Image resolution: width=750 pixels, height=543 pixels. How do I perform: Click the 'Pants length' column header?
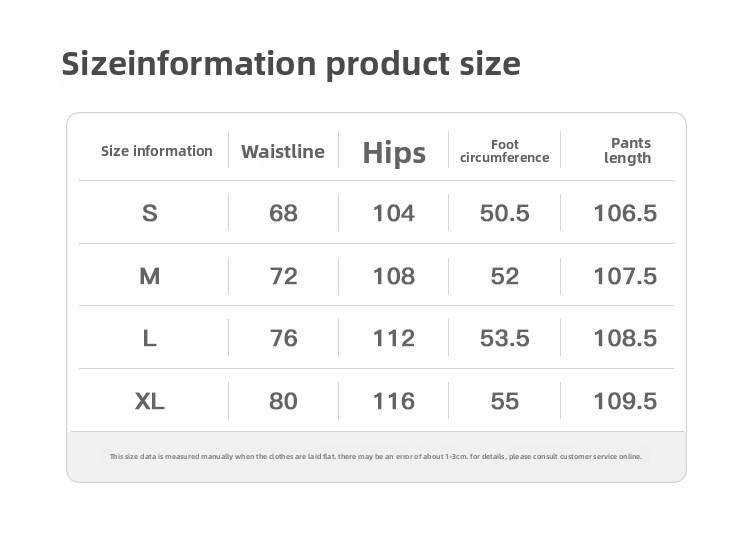(x=629, y=151)
